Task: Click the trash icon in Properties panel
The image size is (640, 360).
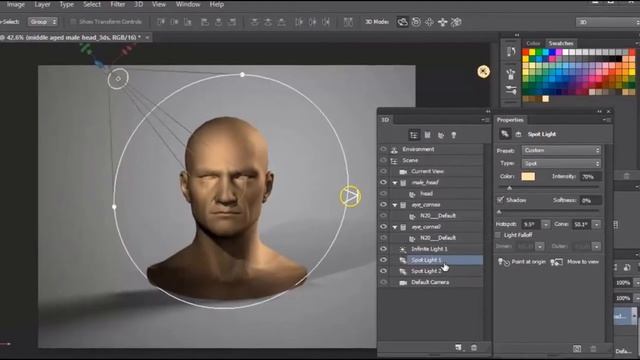Action: [x=593, y=349]
